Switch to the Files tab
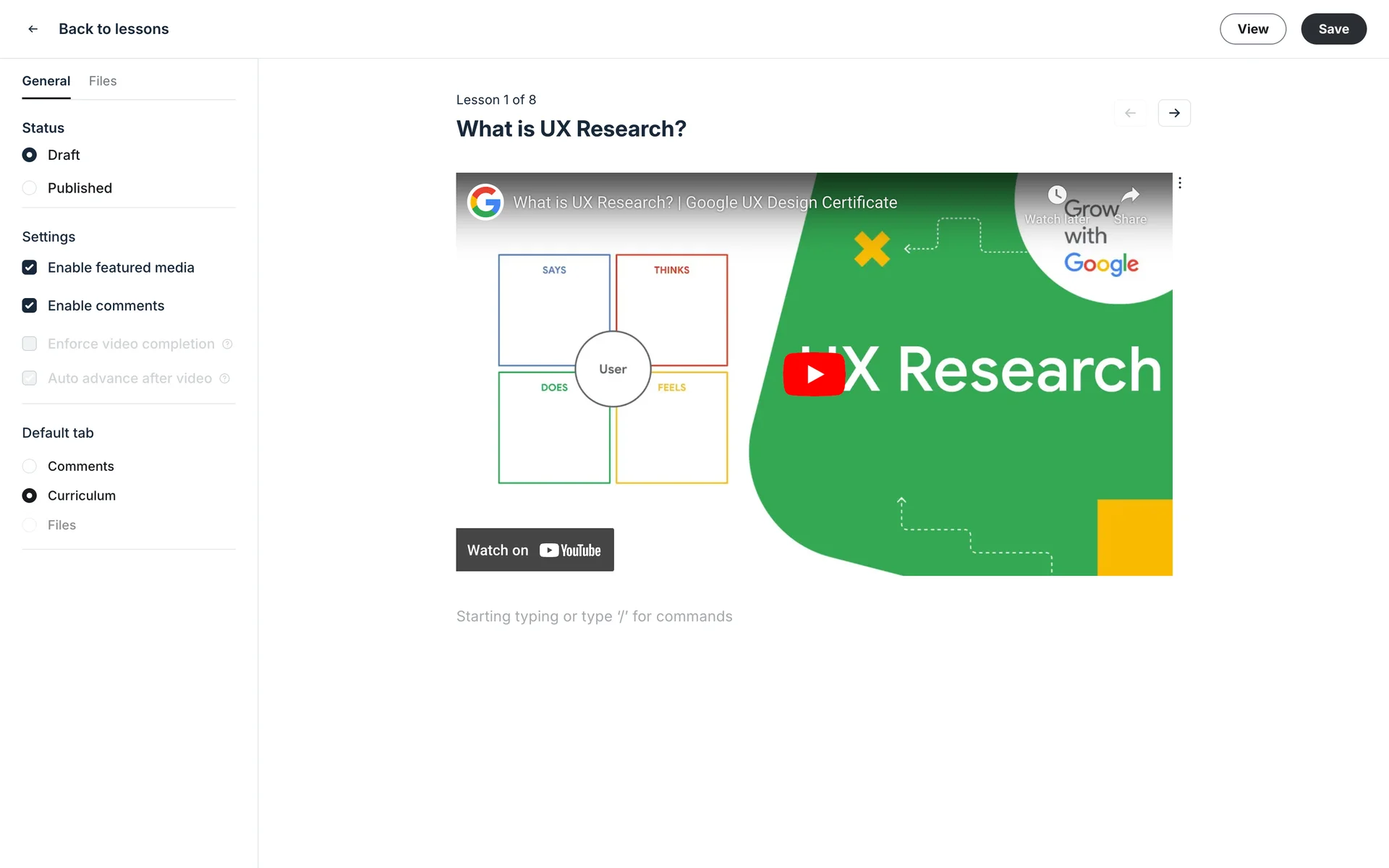1389x868 pixels. click(103, 81)
